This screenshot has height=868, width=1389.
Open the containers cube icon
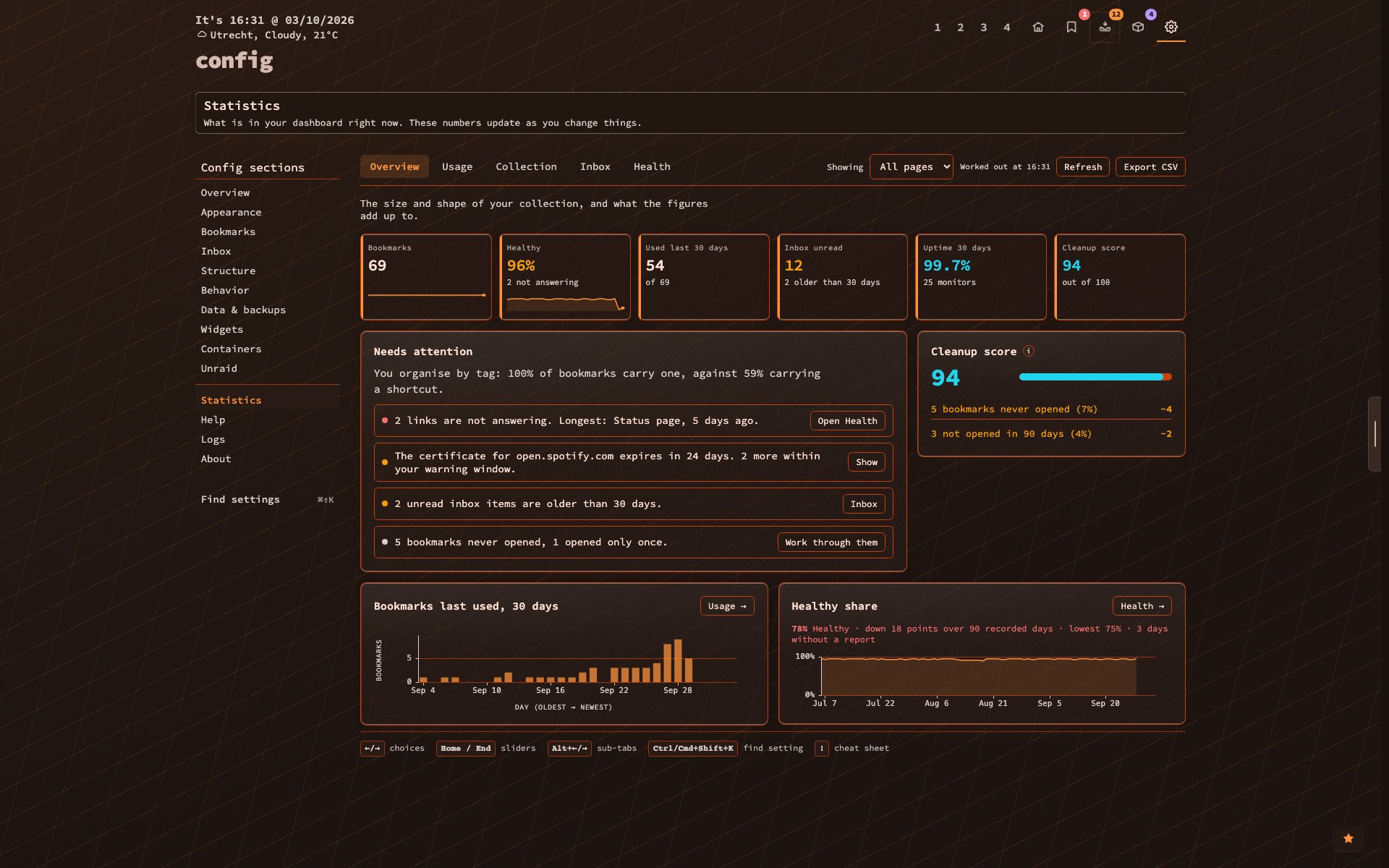[x=1138, y=27]
